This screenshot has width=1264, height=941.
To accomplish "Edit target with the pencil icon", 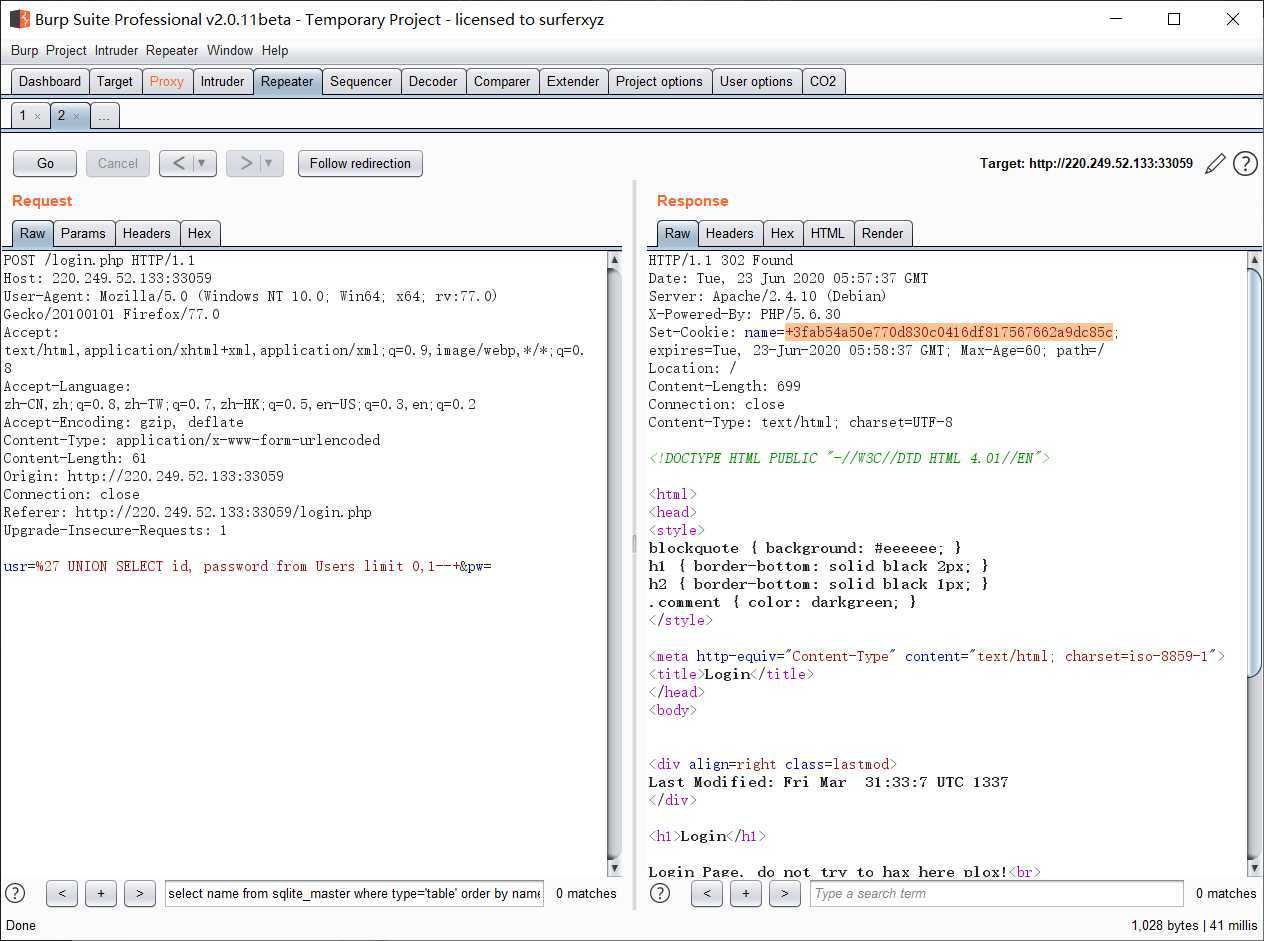I will tap(1215, 164).
